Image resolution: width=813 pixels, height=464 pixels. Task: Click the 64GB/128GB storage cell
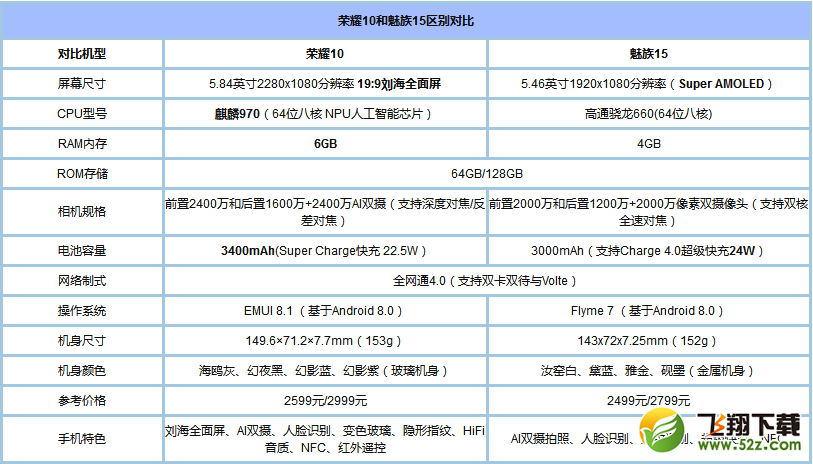[x=487, y=174]
